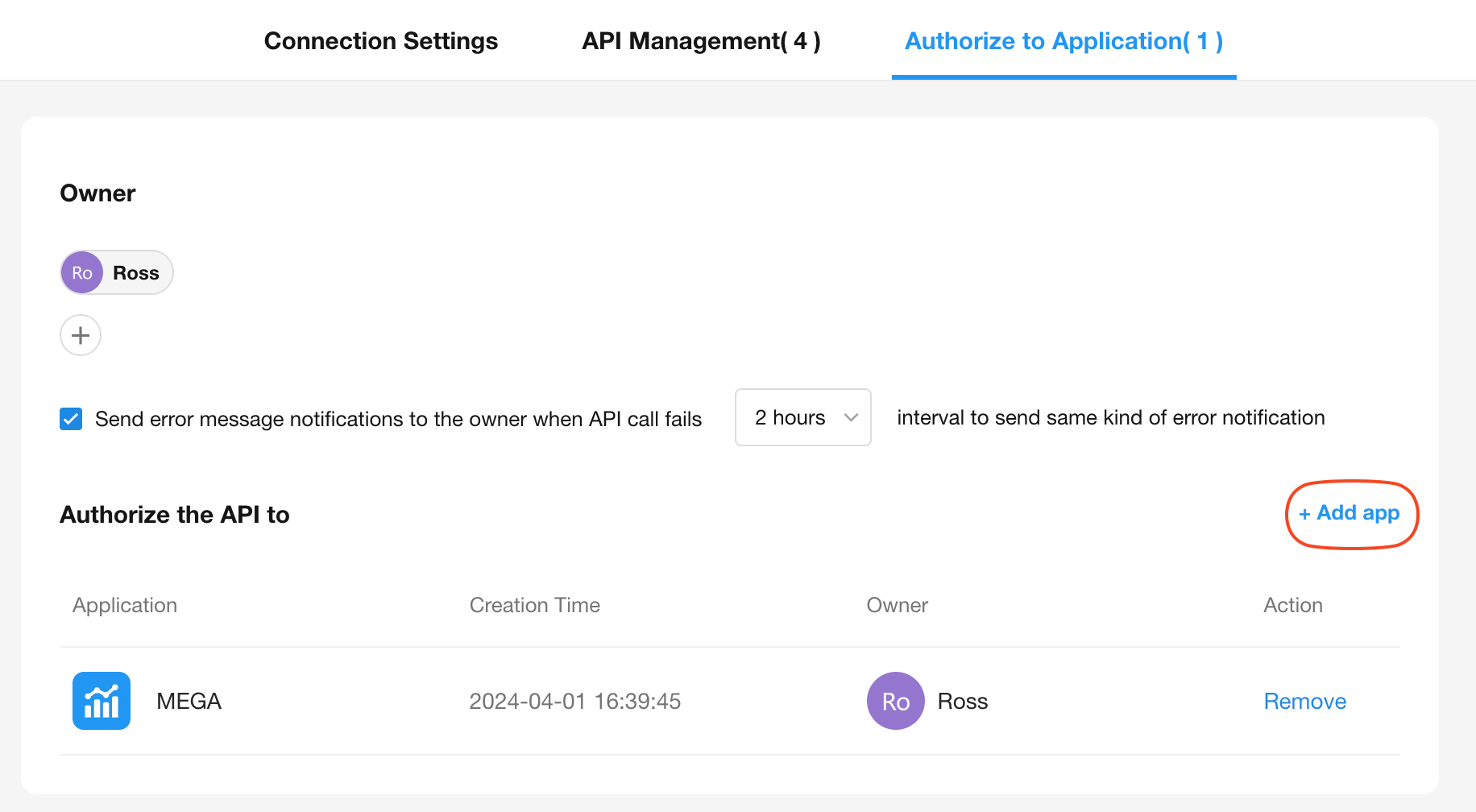
Task: Click the Application column header
Action: click(125, 605)
